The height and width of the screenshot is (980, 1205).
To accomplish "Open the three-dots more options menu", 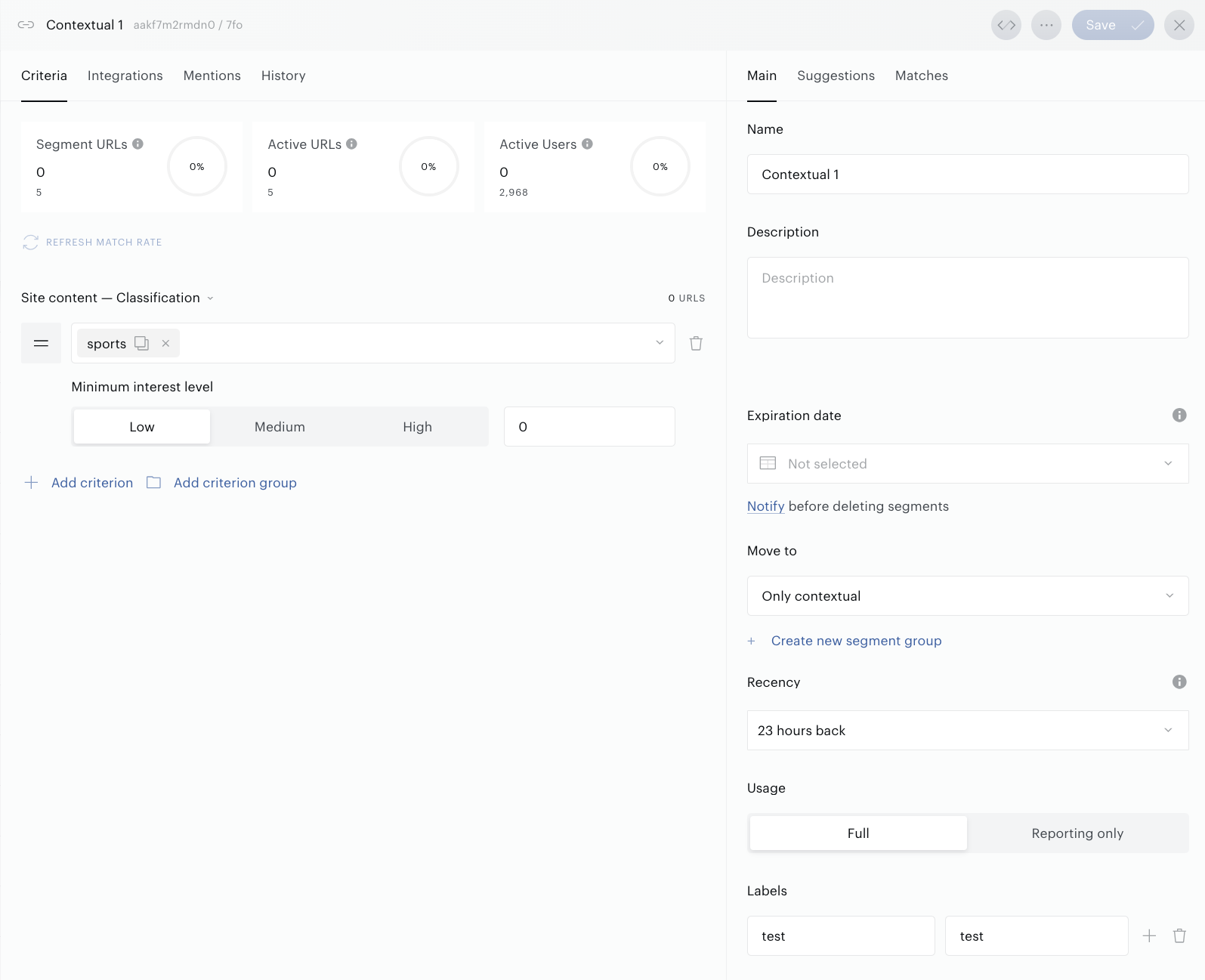I will click(x=1046, y=25).
